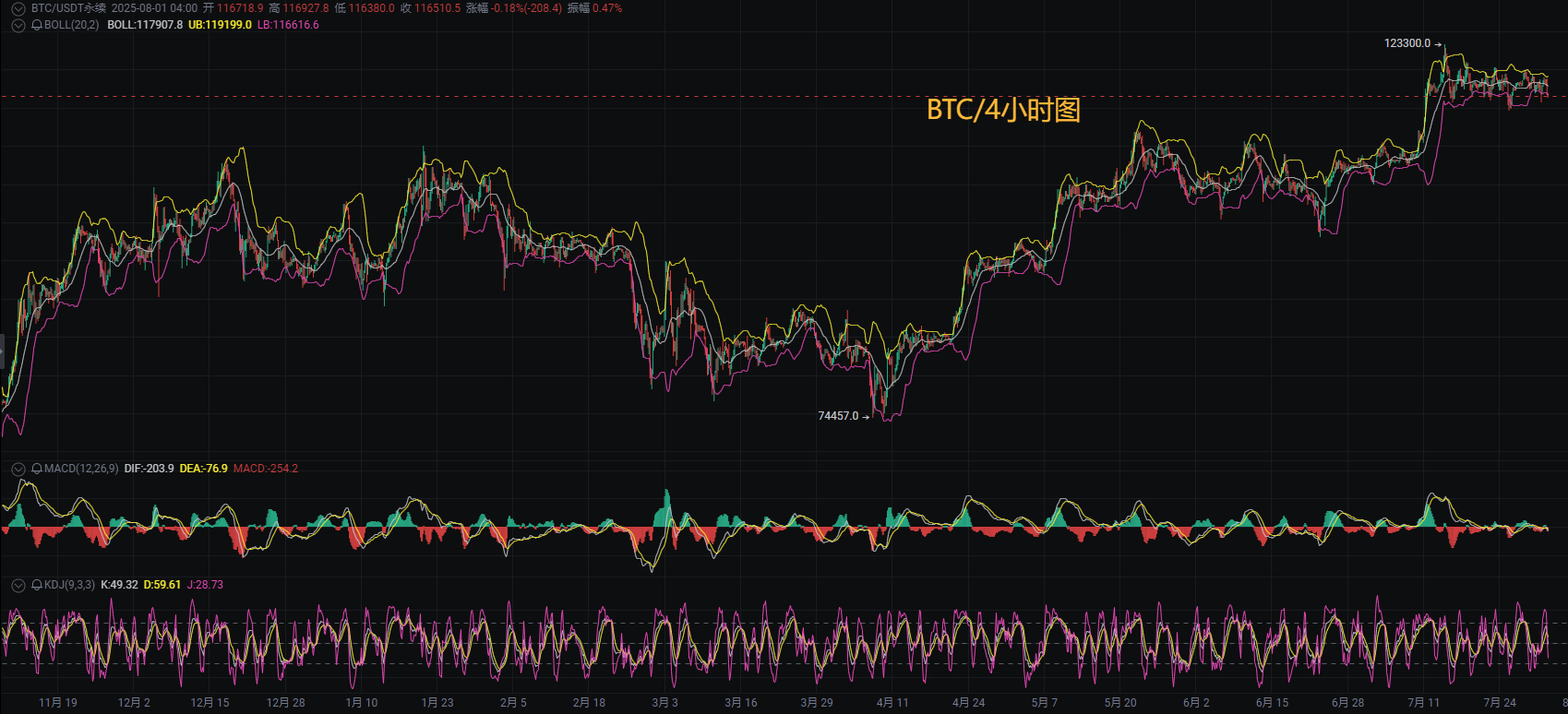Select the magenta LB:116616.6 lower band value
The image size is (1568, 714).
point(288,25)
